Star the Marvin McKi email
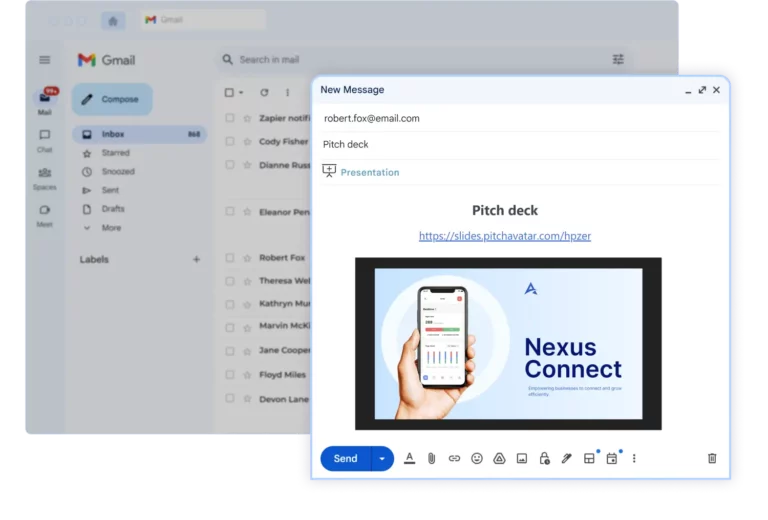Screen dimensions: 768x520 pyautogui.click(x=247, y=328)
